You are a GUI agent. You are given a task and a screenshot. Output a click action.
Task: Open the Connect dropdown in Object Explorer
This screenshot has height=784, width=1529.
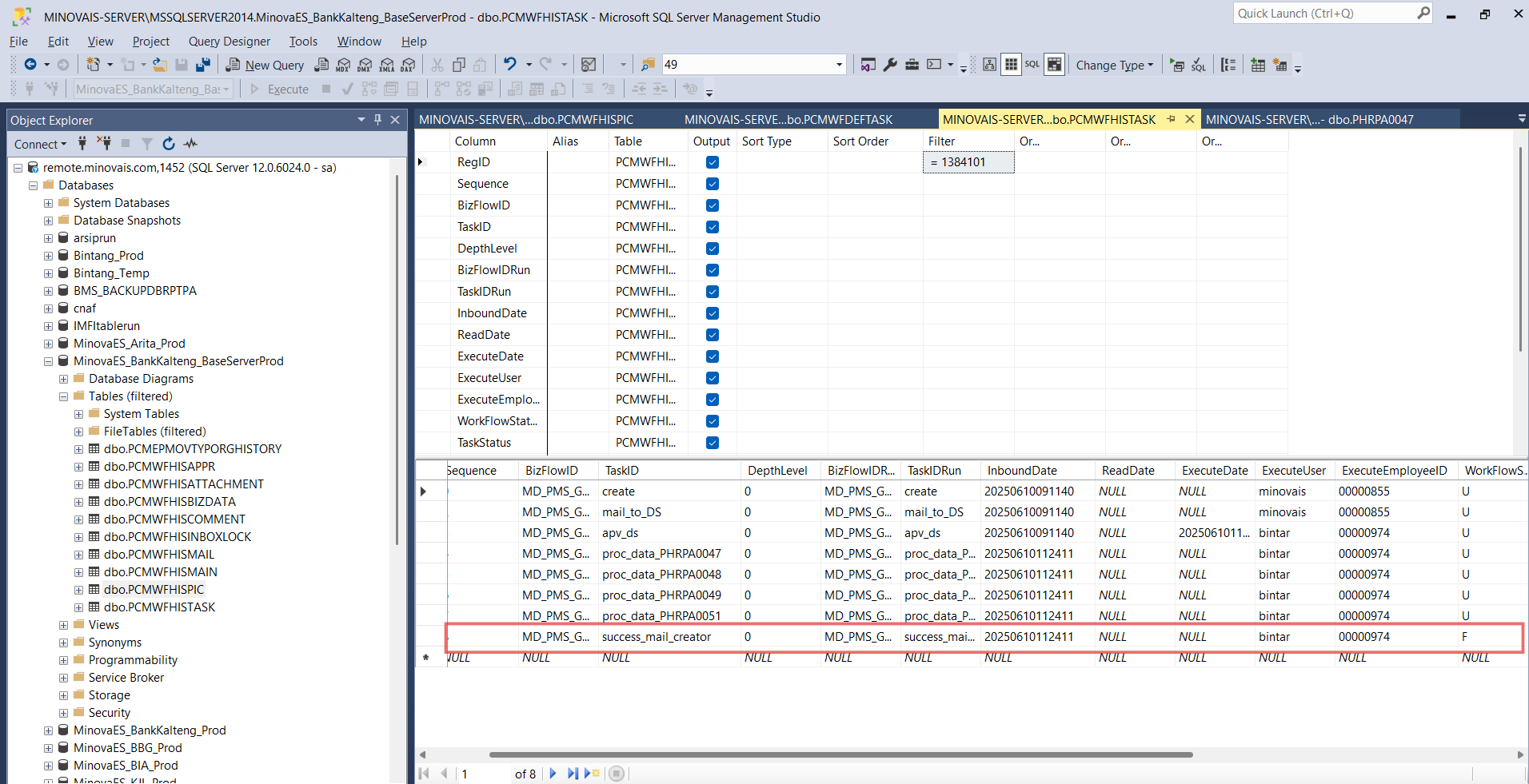tap(40, 144)
